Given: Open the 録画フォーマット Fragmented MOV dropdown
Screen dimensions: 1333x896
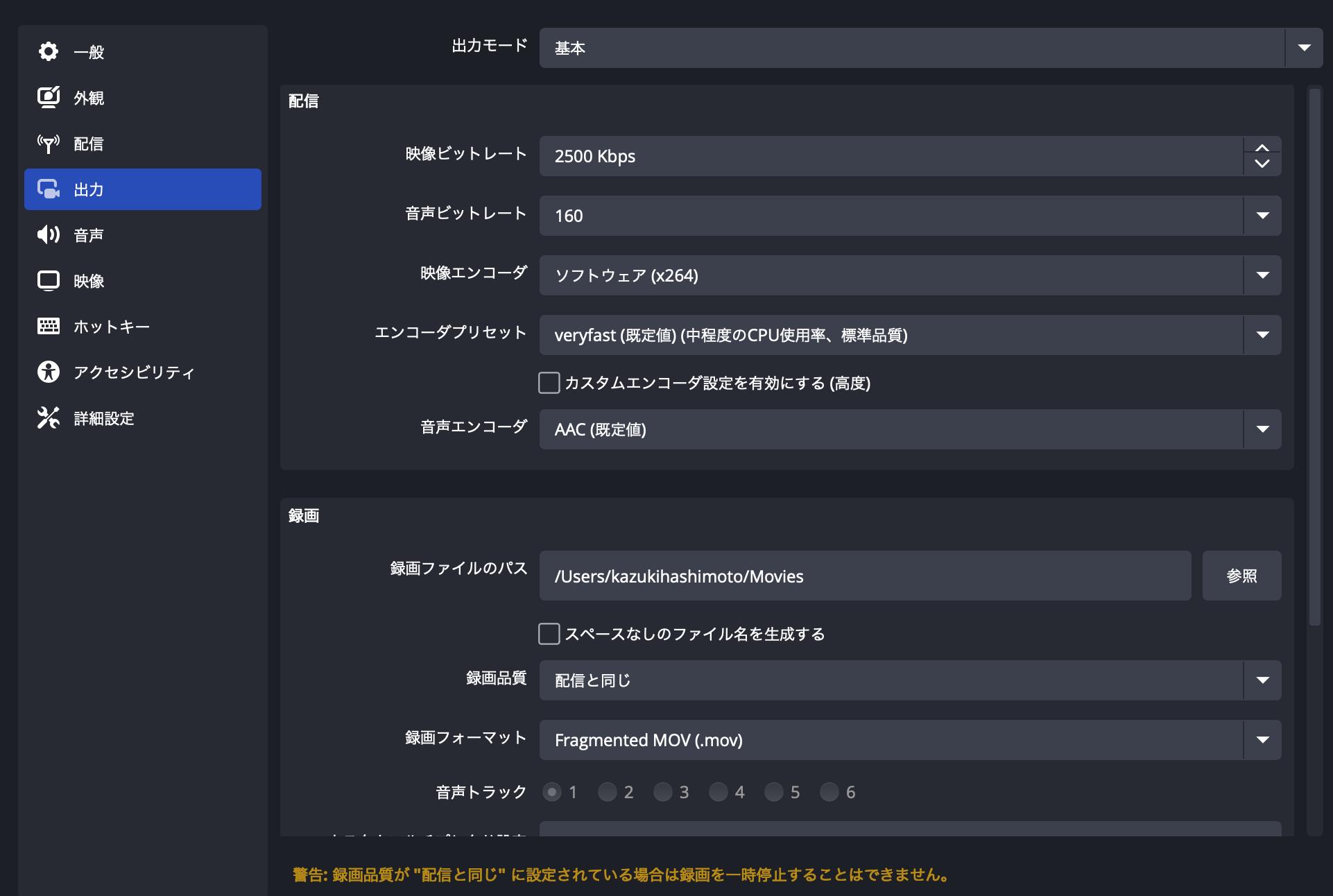Looking at the screenshot, I should [x=910, y=740].
